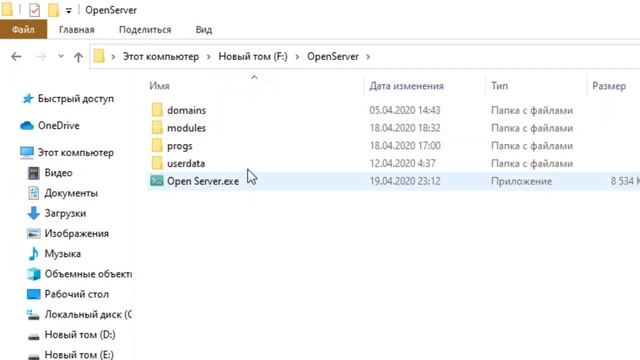The image size is (640, 360).
Task: Open the Поделиться ribbon tab
Action: click(145, 30)
